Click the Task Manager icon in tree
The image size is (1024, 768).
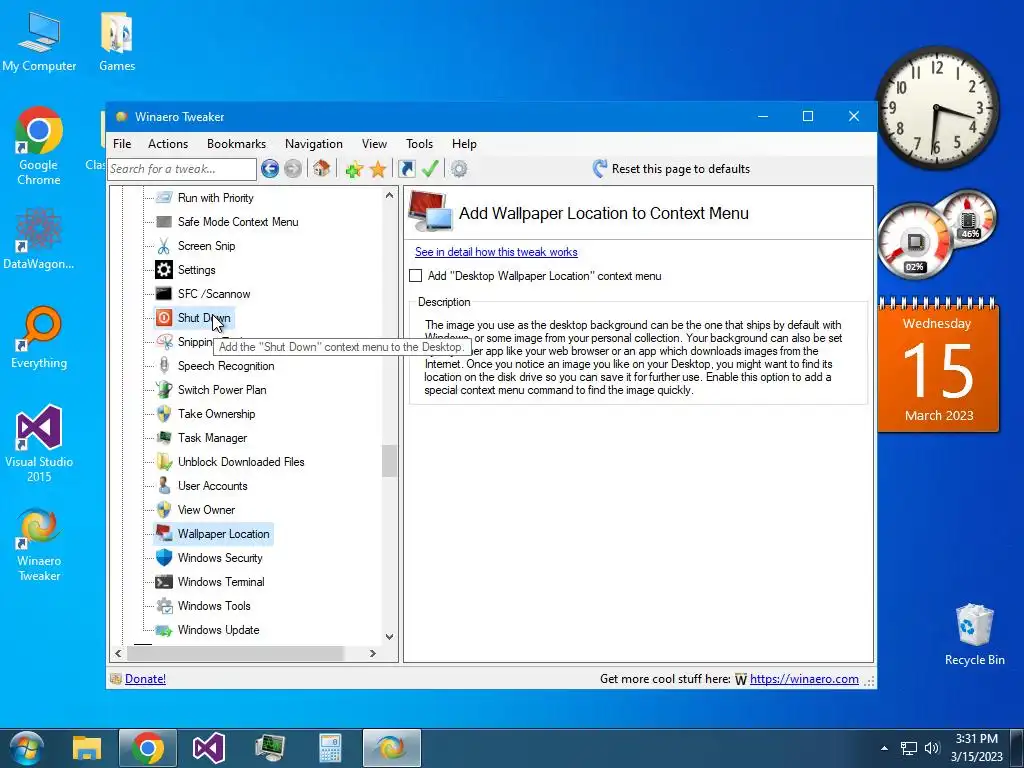(164, 438)
